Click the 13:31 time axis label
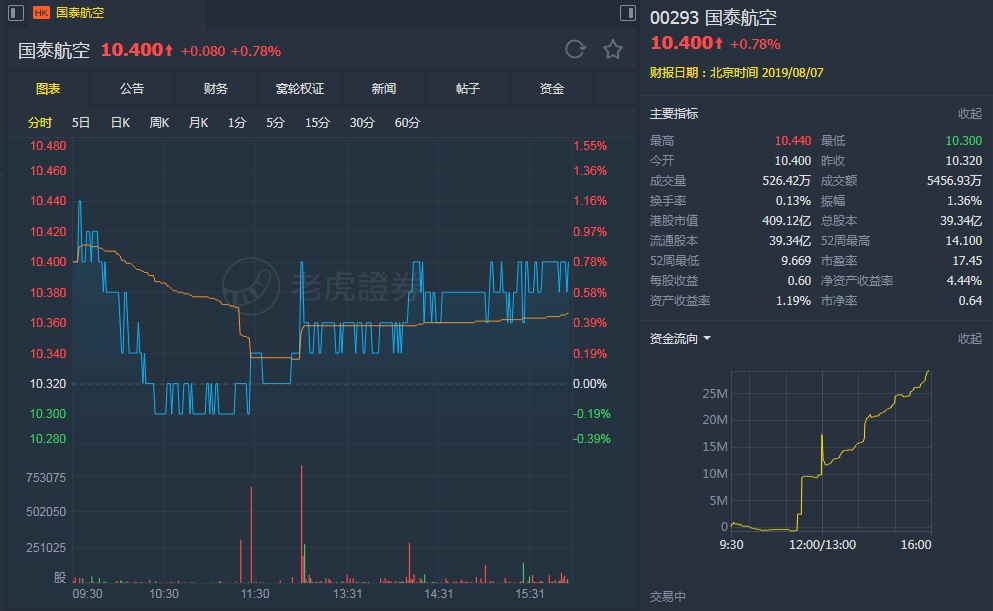993x611 pixels. (347, 594)
